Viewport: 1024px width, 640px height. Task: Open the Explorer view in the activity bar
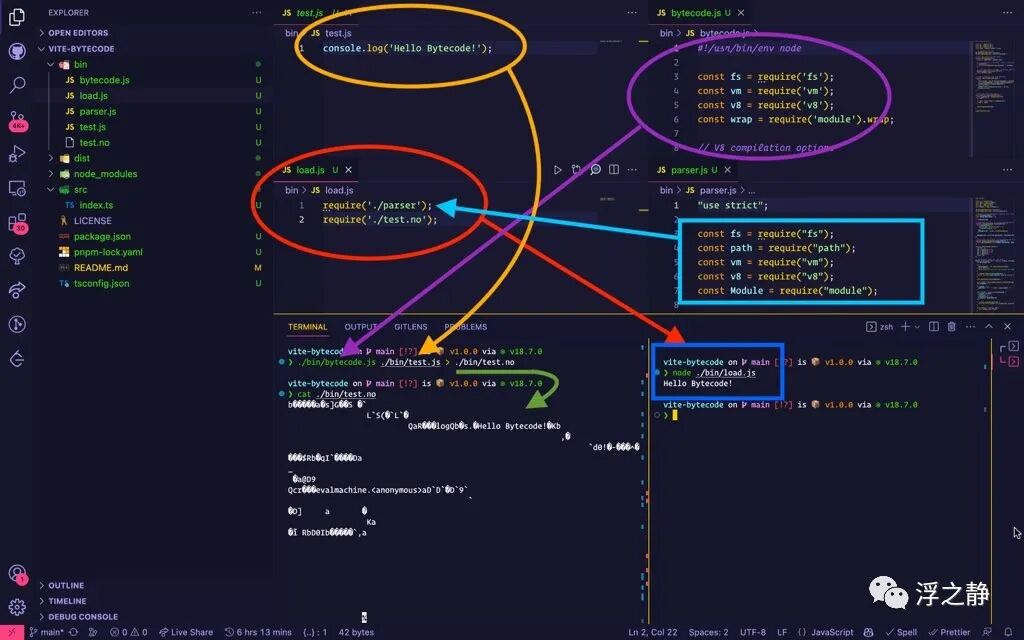[x=17, y=17]
